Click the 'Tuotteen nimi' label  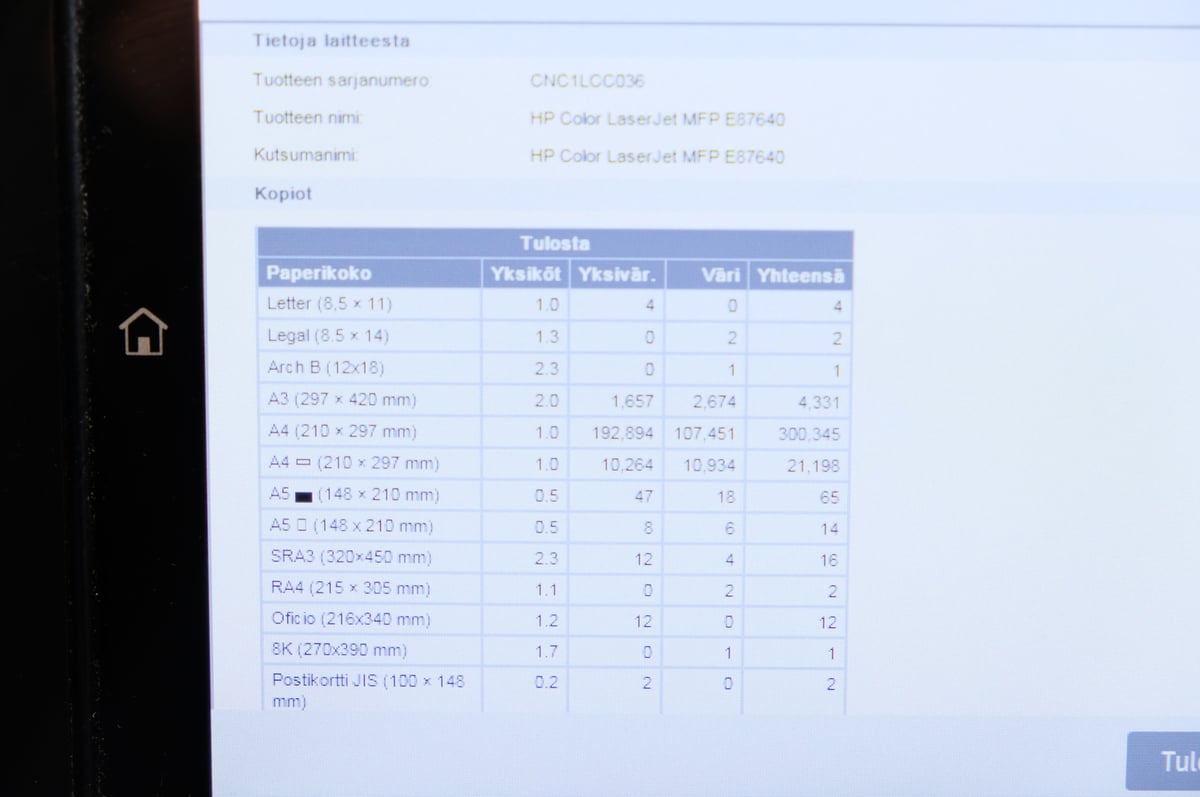(x=308, y=117)
